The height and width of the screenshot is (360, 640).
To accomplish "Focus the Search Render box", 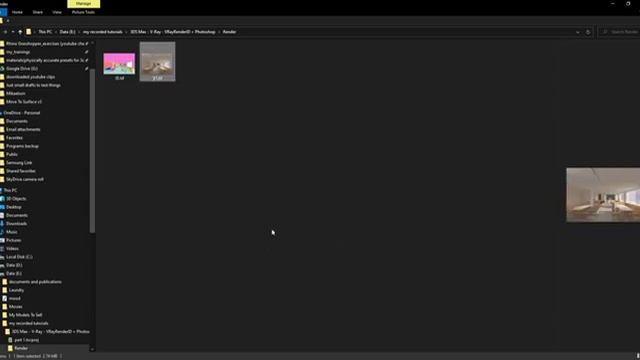I will (620, 32).
